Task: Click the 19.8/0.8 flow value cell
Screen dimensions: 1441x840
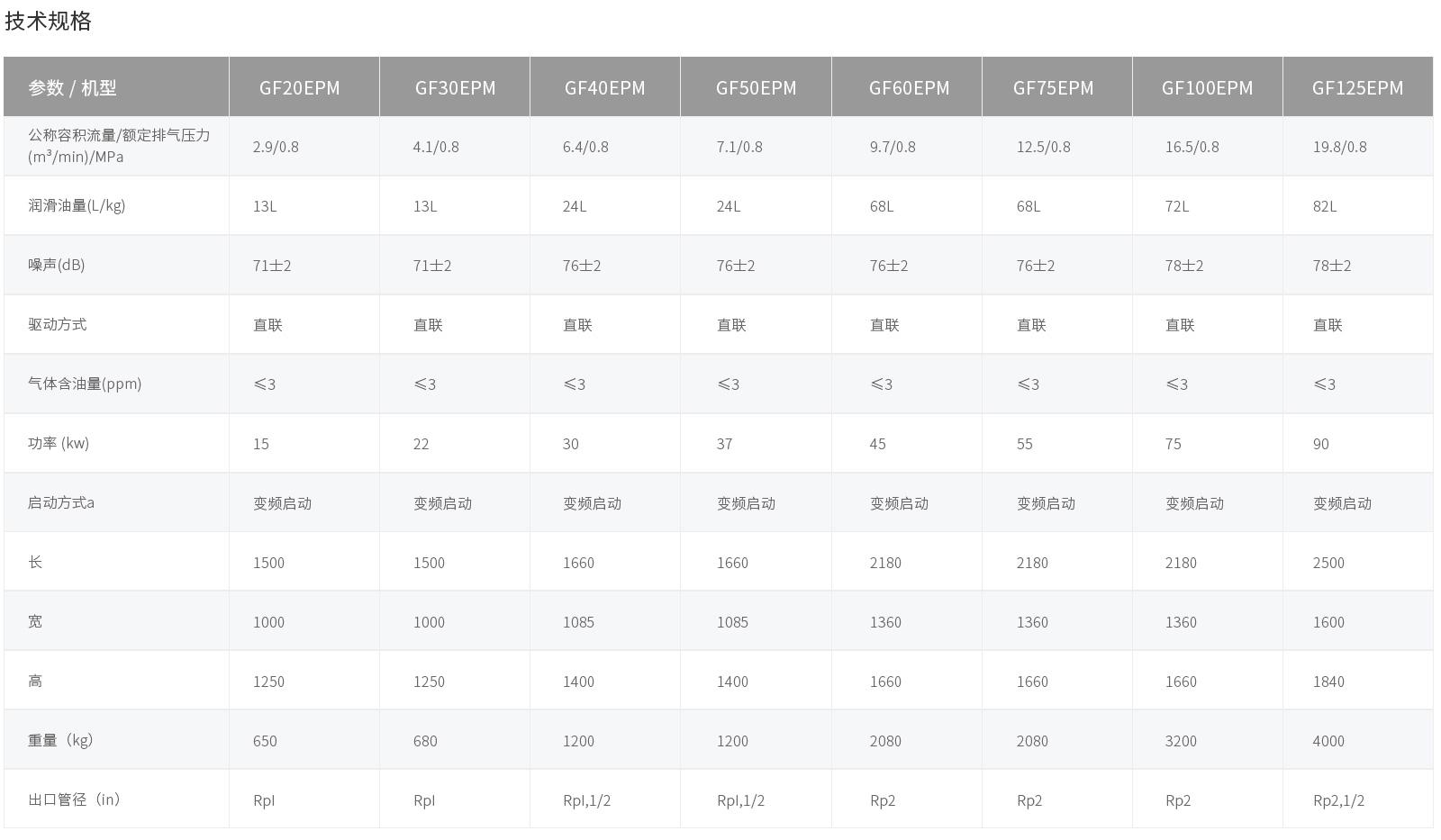Action: point(1339,147)
